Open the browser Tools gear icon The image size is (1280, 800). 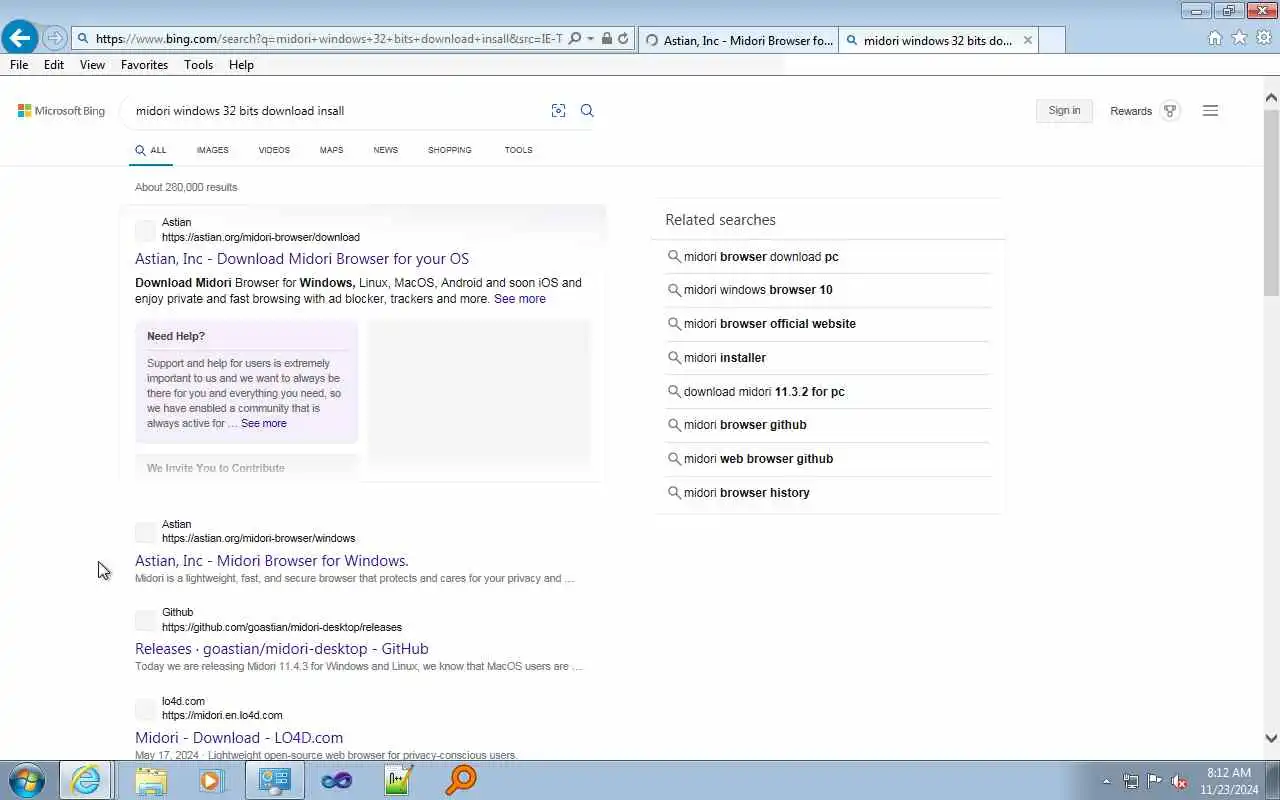tap(1264, 38)
